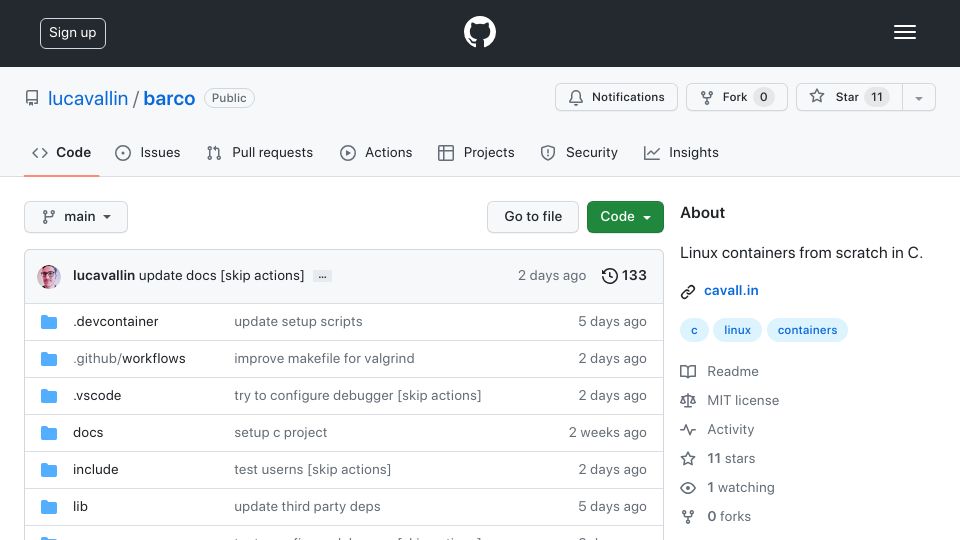This screenshot has height=540, width=960.
Task: Open the Pull requests tab
Action: [260, 152]
